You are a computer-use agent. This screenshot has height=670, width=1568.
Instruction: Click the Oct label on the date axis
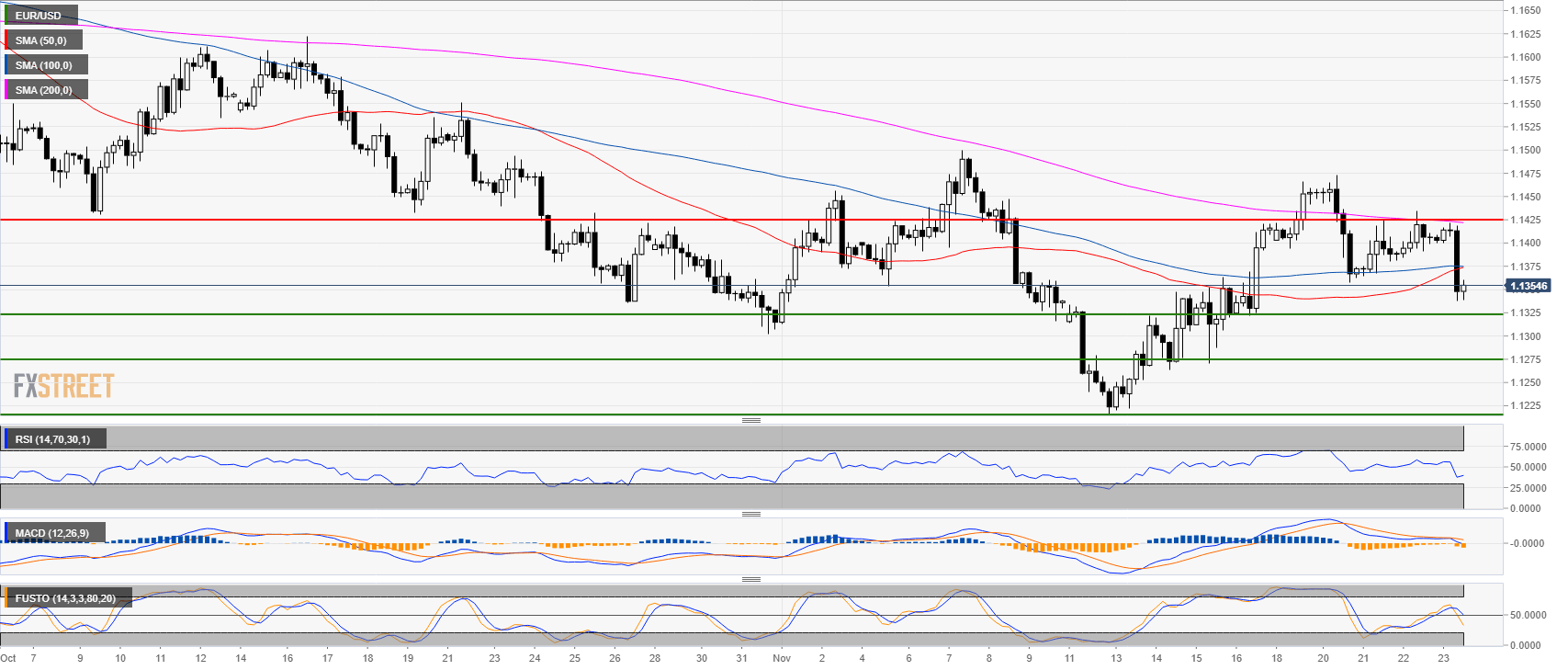click(8, 658)
